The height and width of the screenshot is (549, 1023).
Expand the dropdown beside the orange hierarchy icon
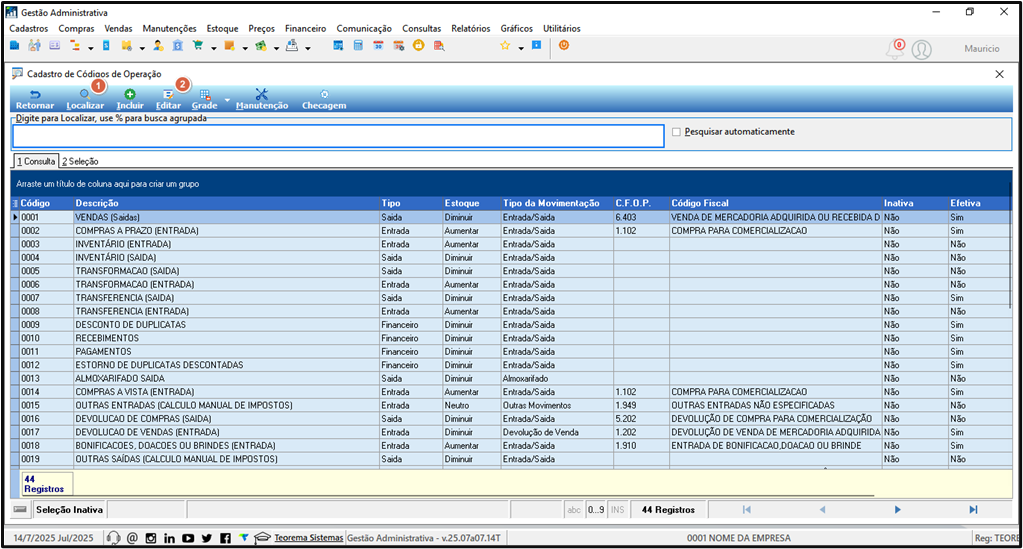pos(91,48)
